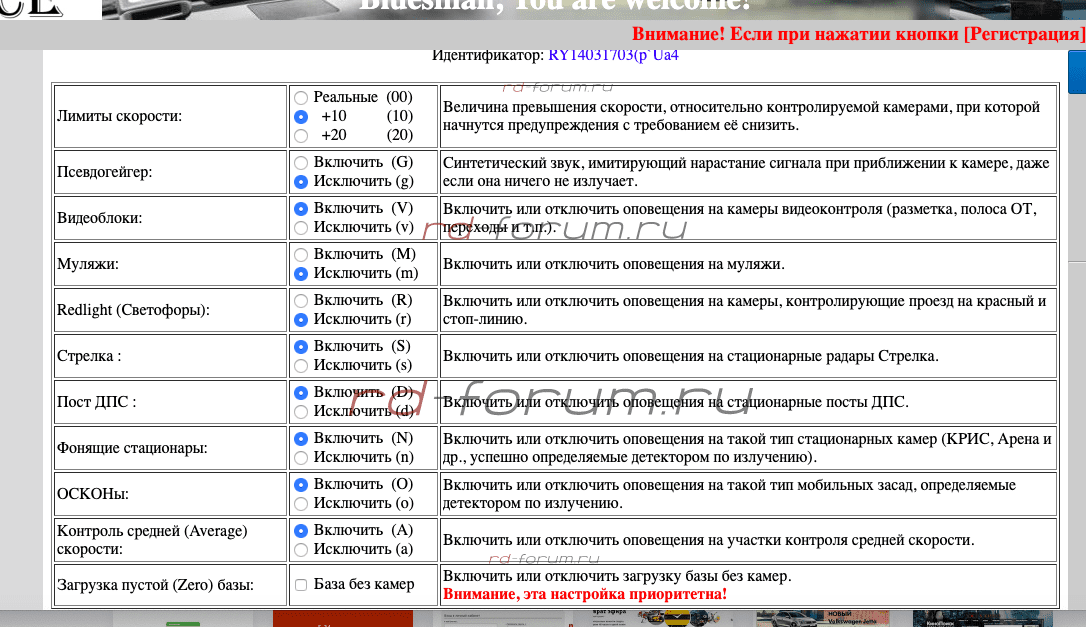Enable Redlight alerts with Включить (R)
1086x627 pixels.
pyautogui.click(x=301, y=301)
